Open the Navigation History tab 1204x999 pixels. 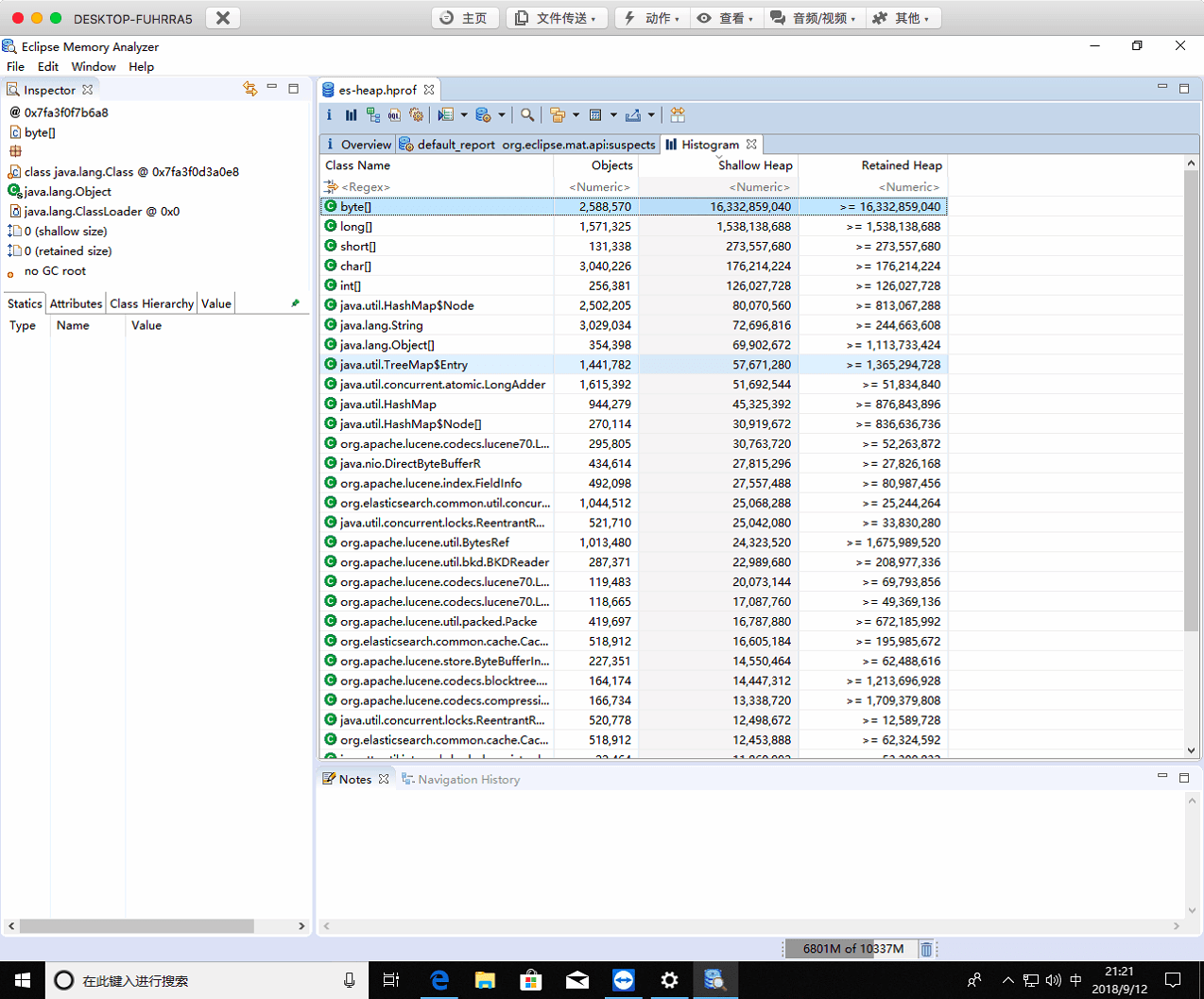(461, 780)
